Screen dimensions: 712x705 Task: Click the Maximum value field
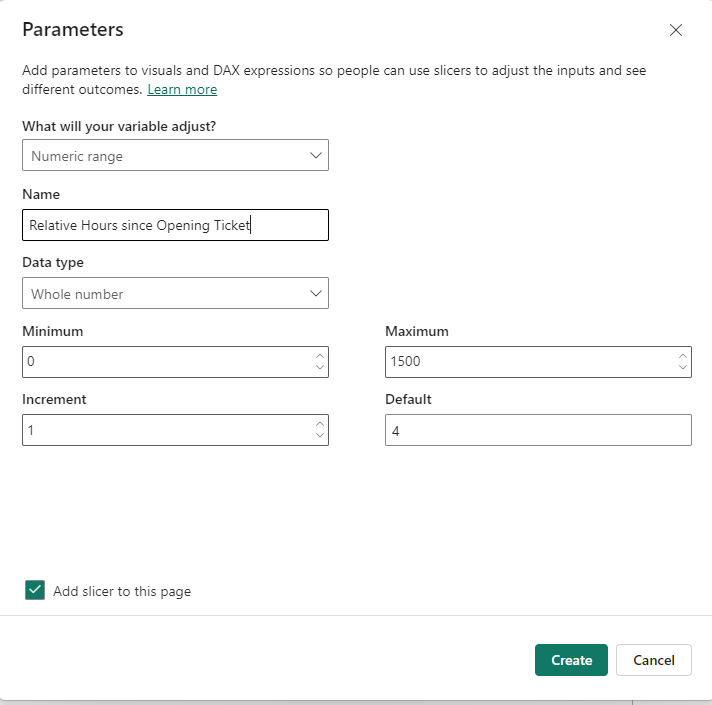tap(528, 362)
